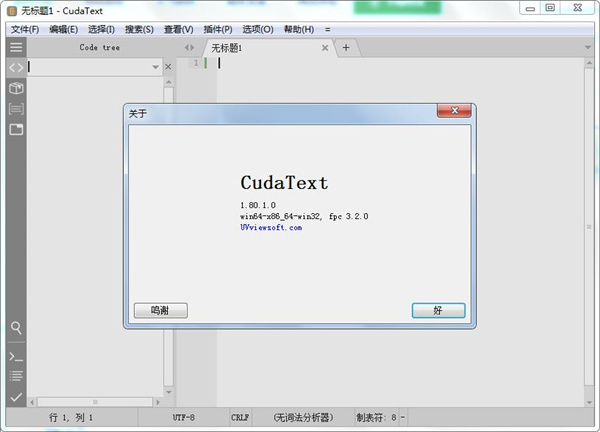Open the 编辑(E) menu
The width and height of the screenshot is (600, 432).
64,29
